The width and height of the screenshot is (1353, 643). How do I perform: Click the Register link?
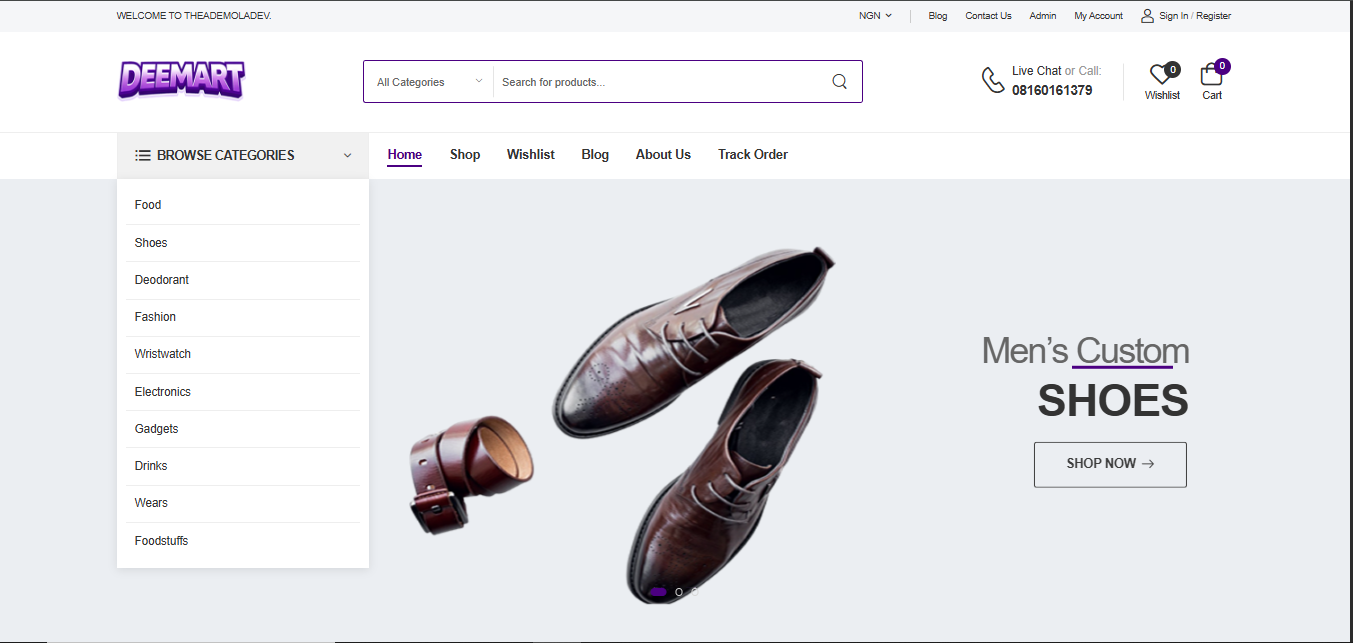point(1214,16)
